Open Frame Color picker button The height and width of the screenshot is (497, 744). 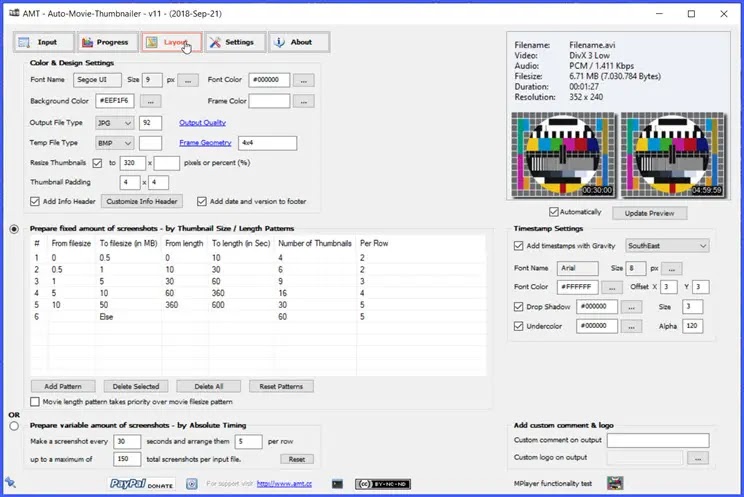pyautogui.click(x=304, y=101)
